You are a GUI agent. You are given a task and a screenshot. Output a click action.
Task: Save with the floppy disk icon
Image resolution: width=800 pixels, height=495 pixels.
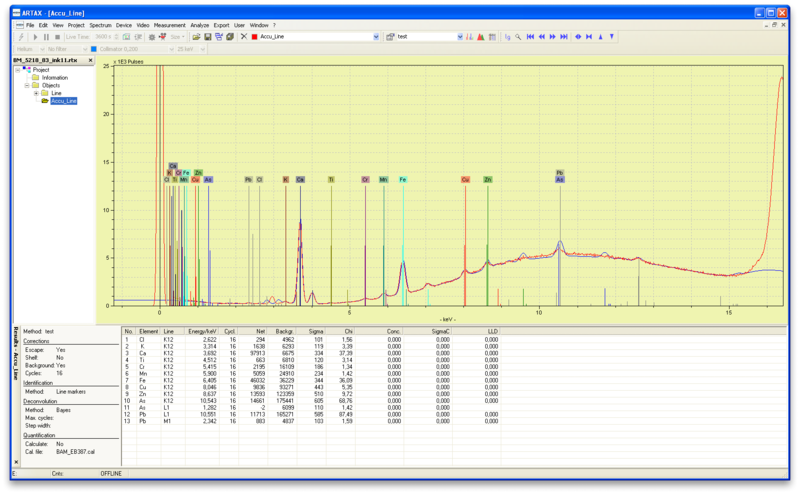pyautogui.click(x=208, y=37)
